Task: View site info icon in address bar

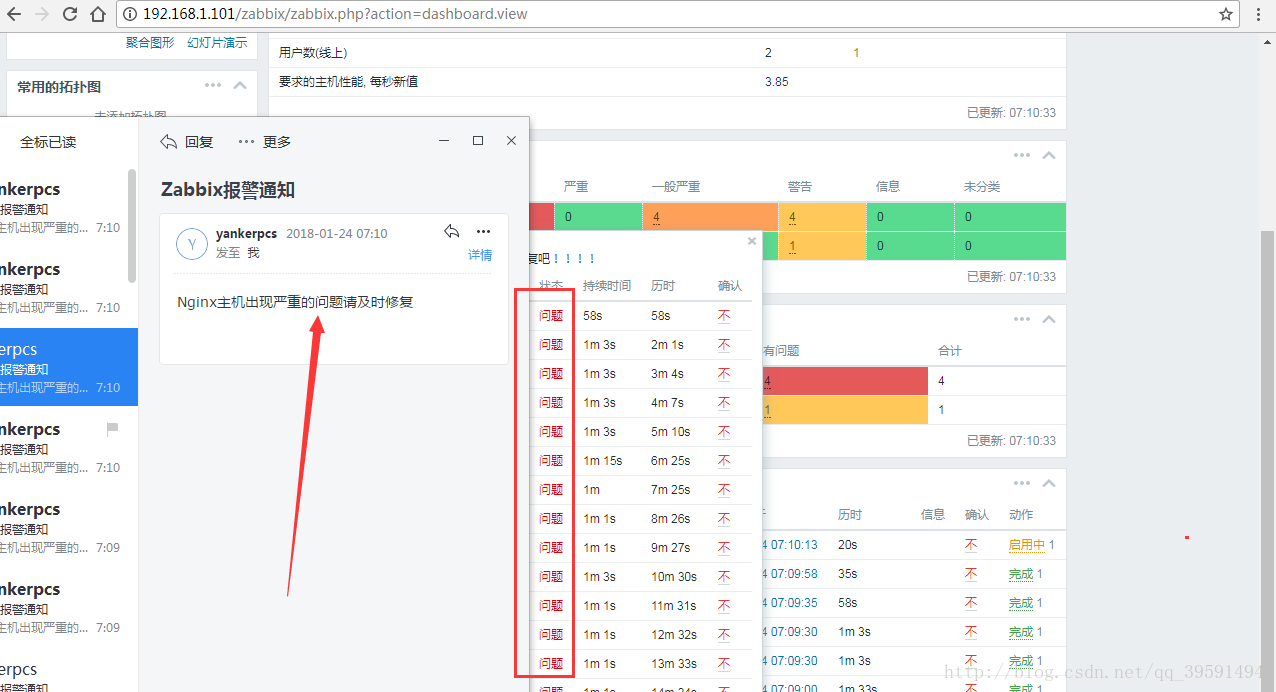Action: (x=131, y=14)
